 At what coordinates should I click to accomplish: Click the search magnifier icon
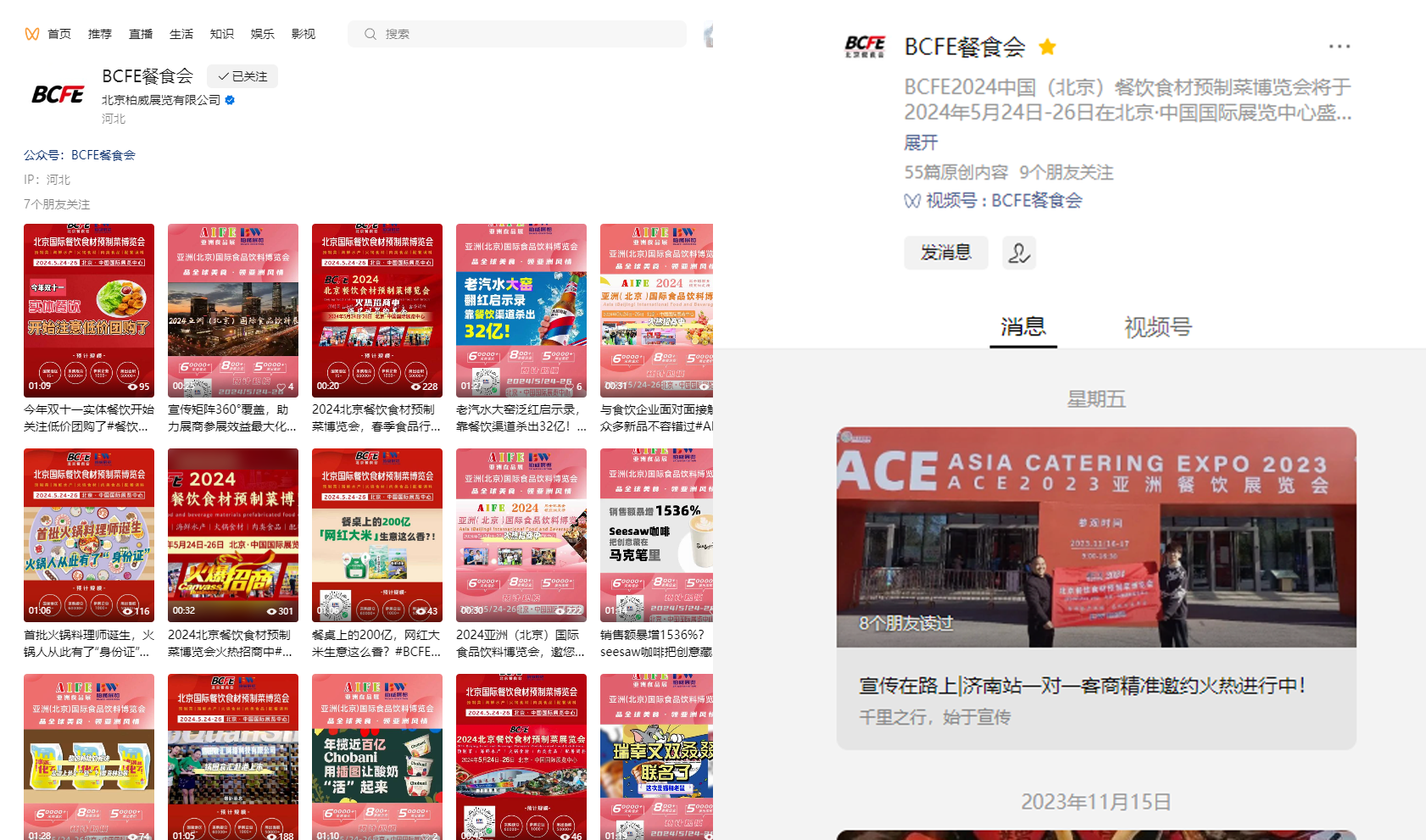coord(369,33)
